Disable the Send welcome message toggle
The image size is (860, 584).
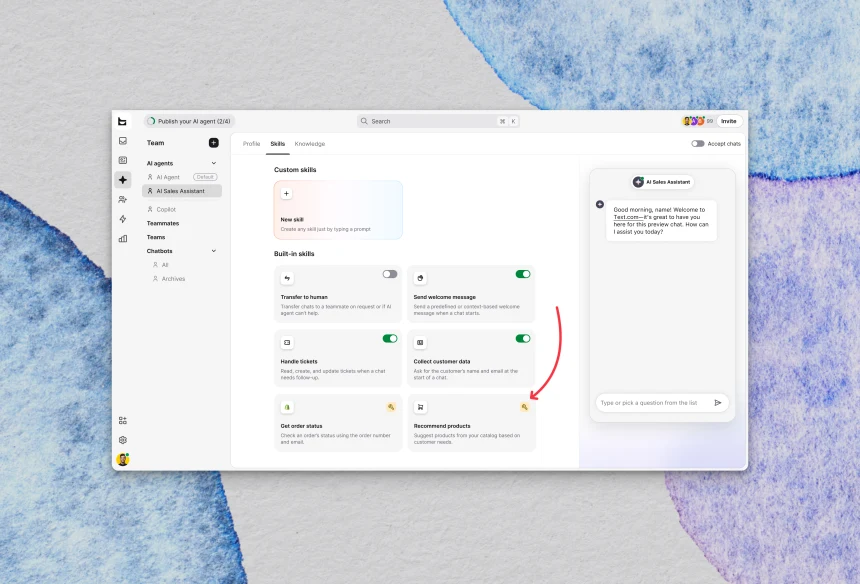(x=523, y=274)
